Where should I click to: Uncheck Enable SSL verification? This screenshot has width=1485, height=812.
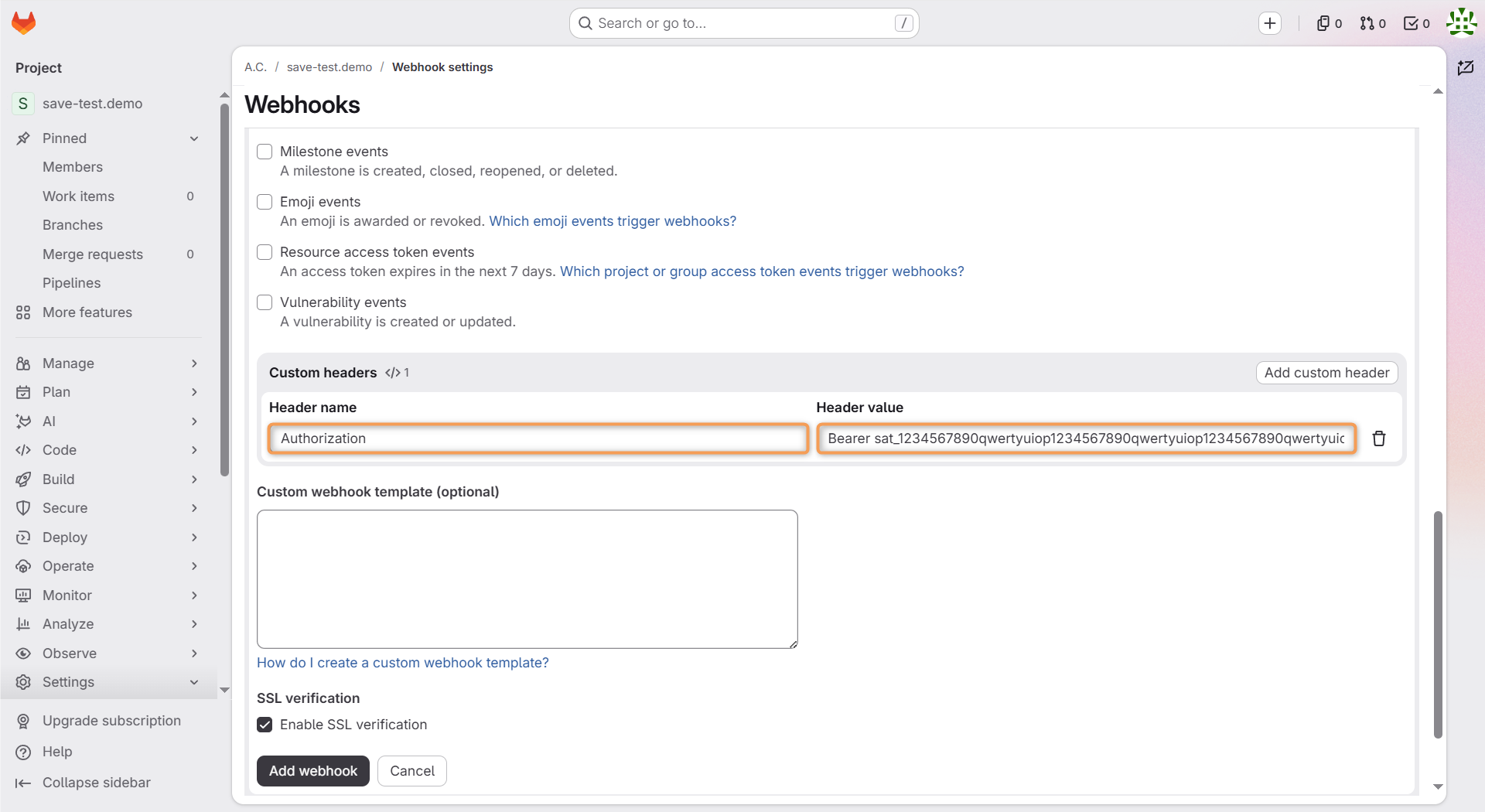[265, 725]
